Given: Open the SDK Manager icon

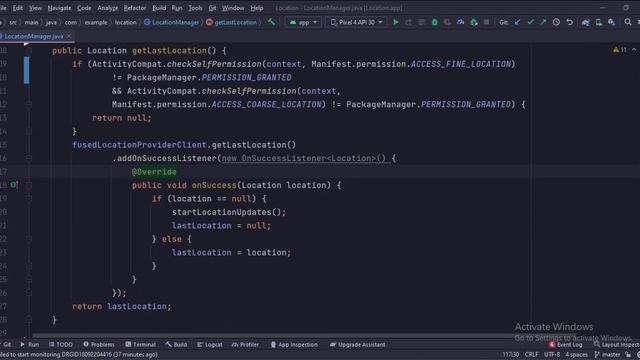Looking at the screenshot, I should coord(611,22).
